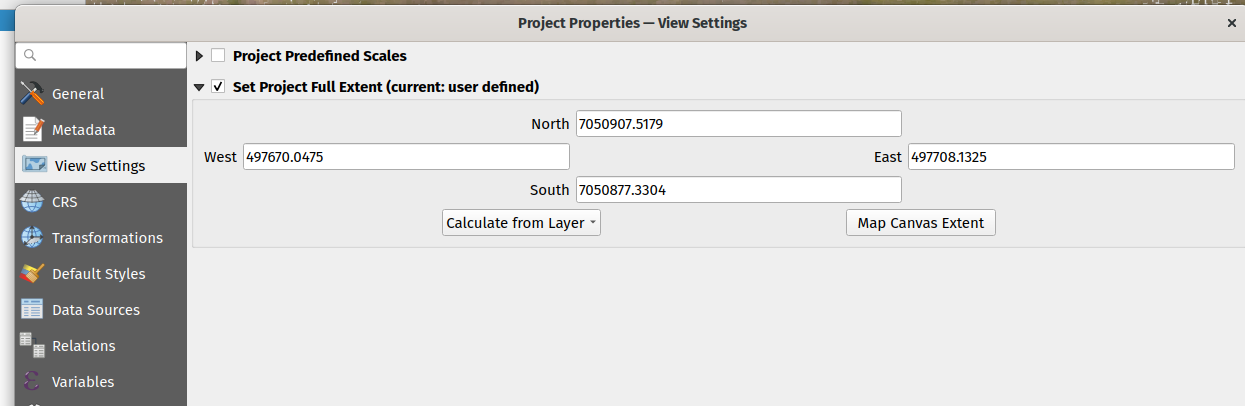The image size is (1245, 406).
Task: Enable the Project Predefined Scales checkbox
Action: click(218, 56)
